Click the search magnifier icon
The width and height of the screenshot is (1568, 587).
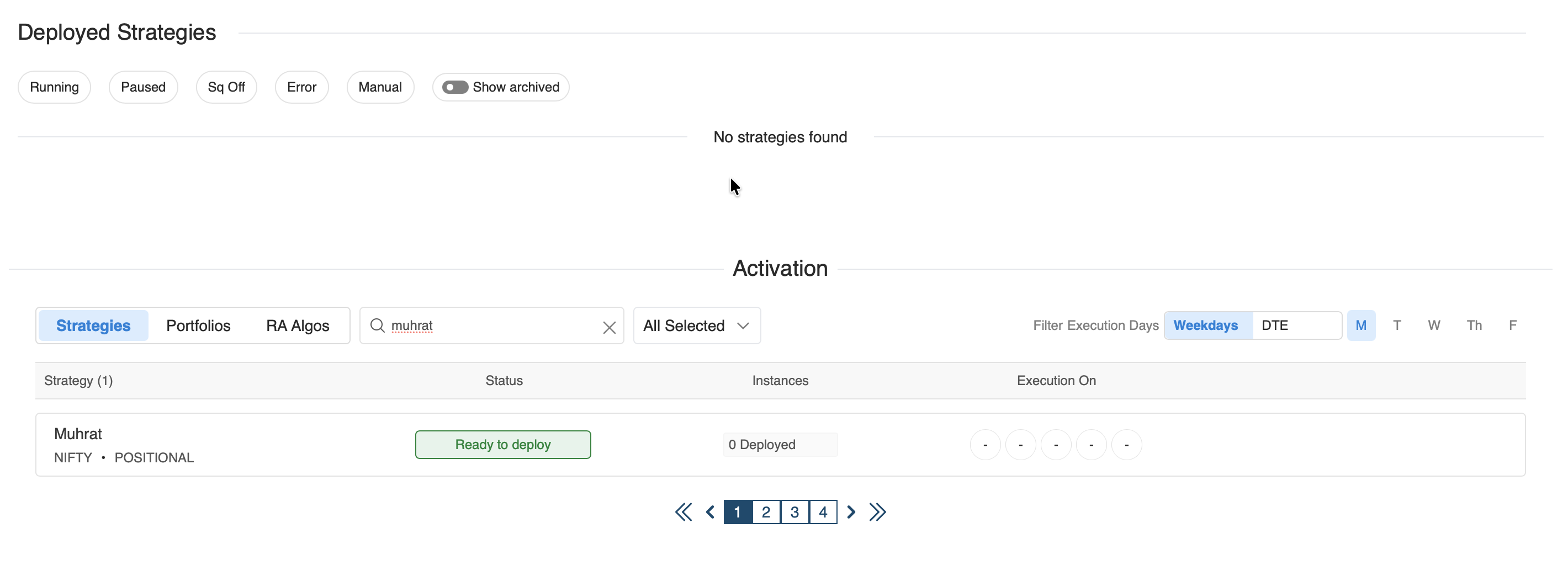point(378,325)
